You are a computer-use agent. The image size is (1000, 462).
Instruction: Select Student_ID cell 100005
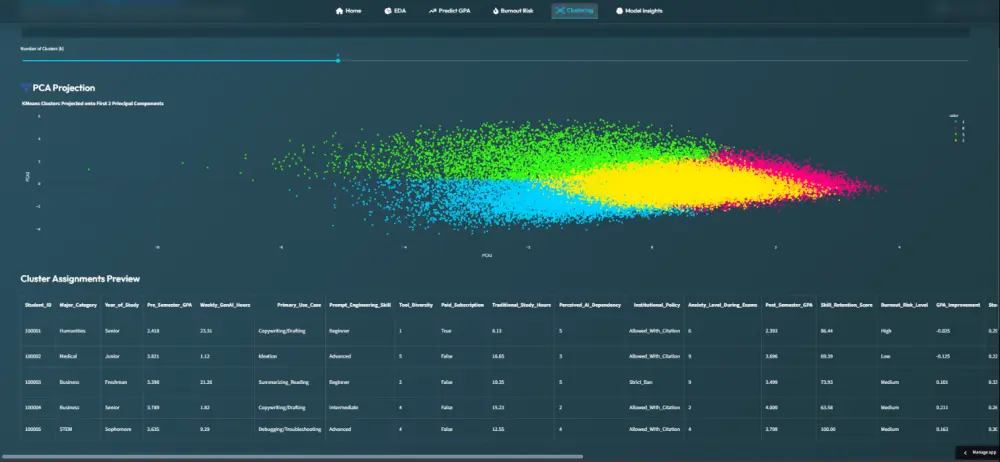[32, 429]
